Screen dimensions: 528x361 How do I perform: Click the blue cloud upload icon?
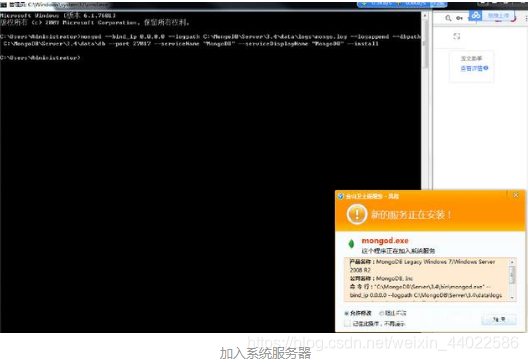tap(475, 15)
